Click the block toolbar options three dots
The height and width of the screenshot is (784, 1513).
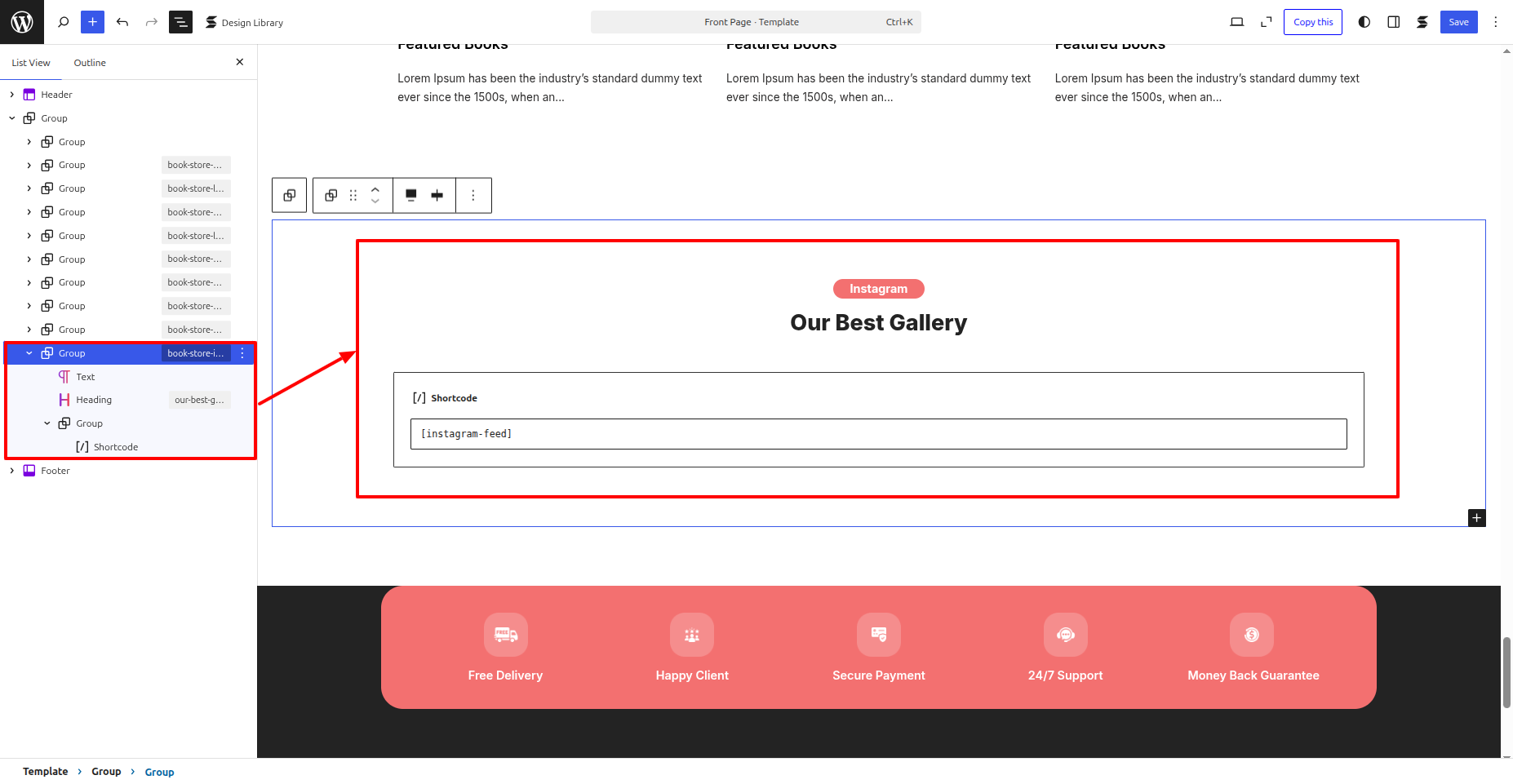pos(473,195)
